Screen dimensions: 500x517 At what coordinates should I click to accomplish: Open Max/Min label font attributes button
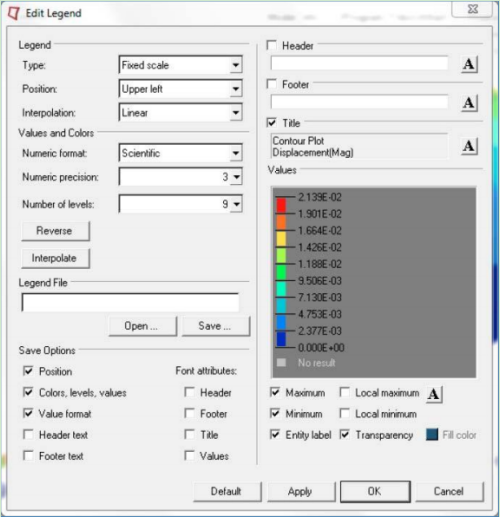(434, 394)
